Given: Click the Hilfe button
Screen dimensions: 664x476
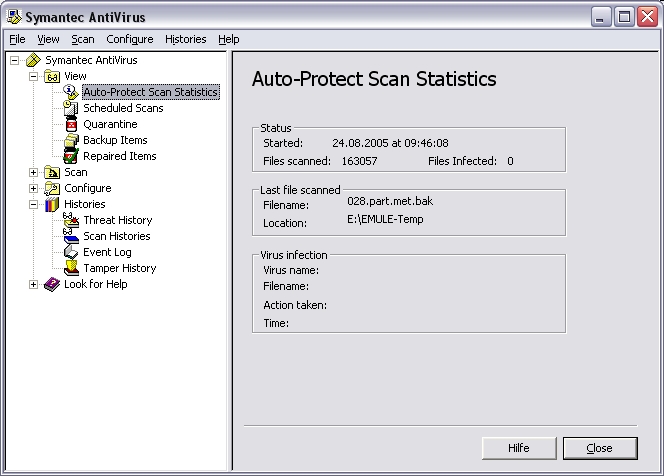Looking at the screenshot, I should tap(519, 448).
